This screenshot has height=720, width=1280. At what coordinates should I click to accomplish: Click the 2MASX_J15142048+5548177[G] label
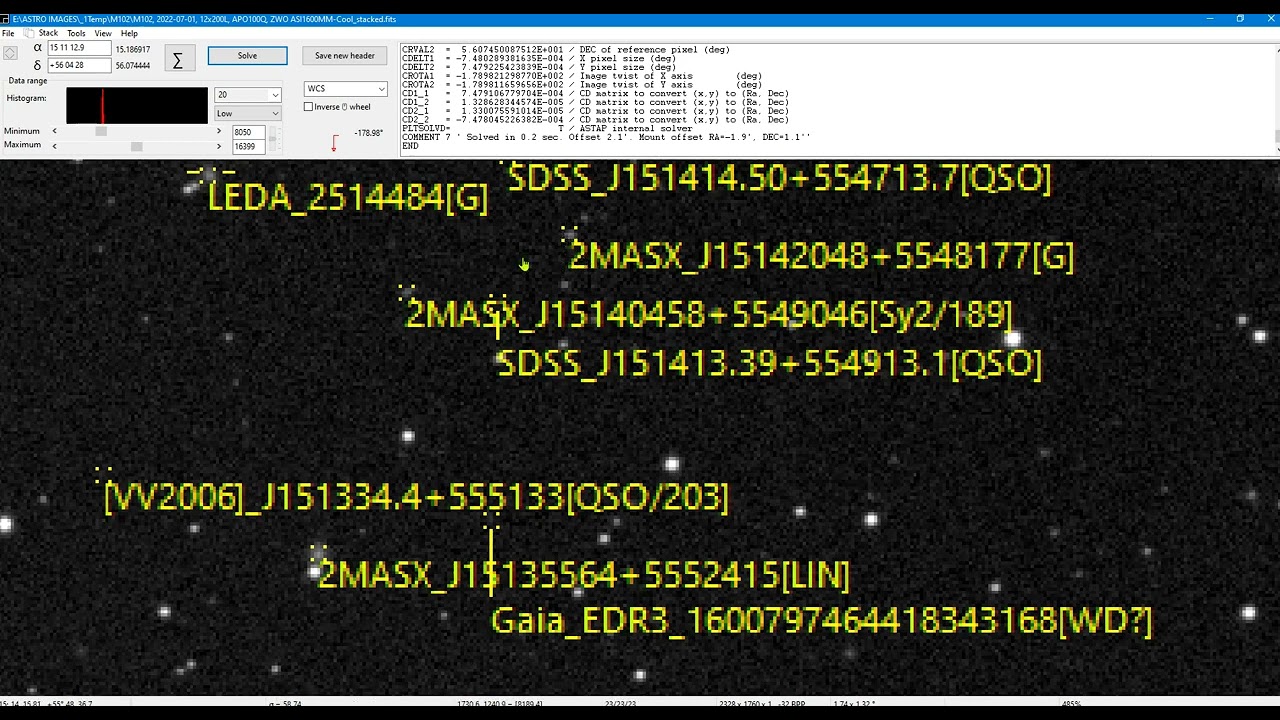click(x=821, y=257)
